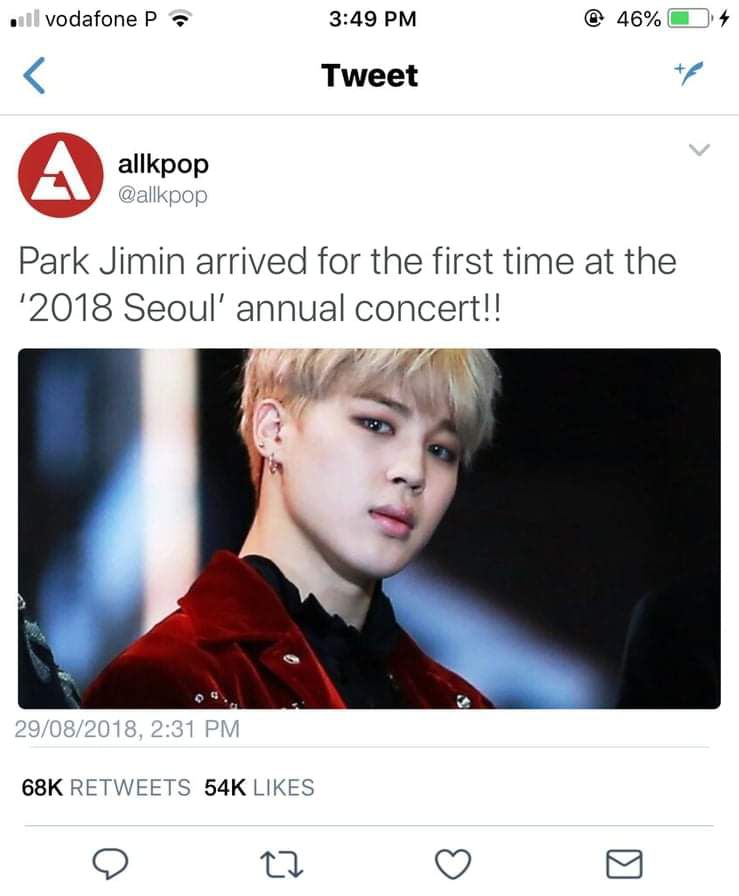739x896 pixels.
Task: Open the compose new tweet icon
Action: [688, 73]
